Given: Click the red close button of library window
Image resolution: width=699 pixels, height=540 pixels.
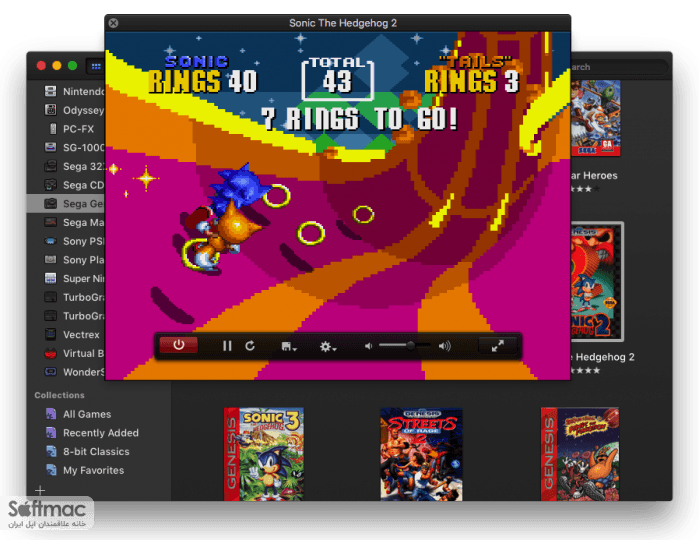Looking at the screenshot, I should 41,66.
